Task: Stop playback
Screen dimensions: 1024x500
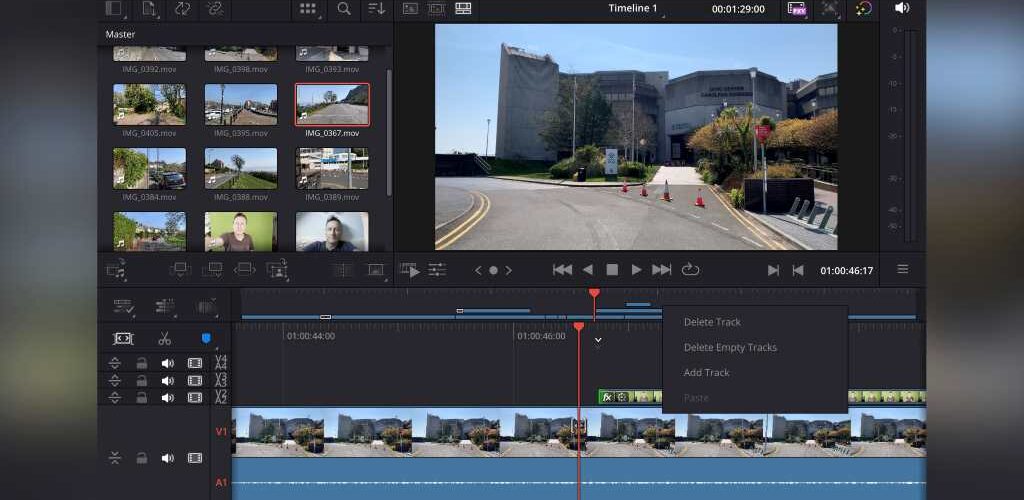Action: pos(612,270)
